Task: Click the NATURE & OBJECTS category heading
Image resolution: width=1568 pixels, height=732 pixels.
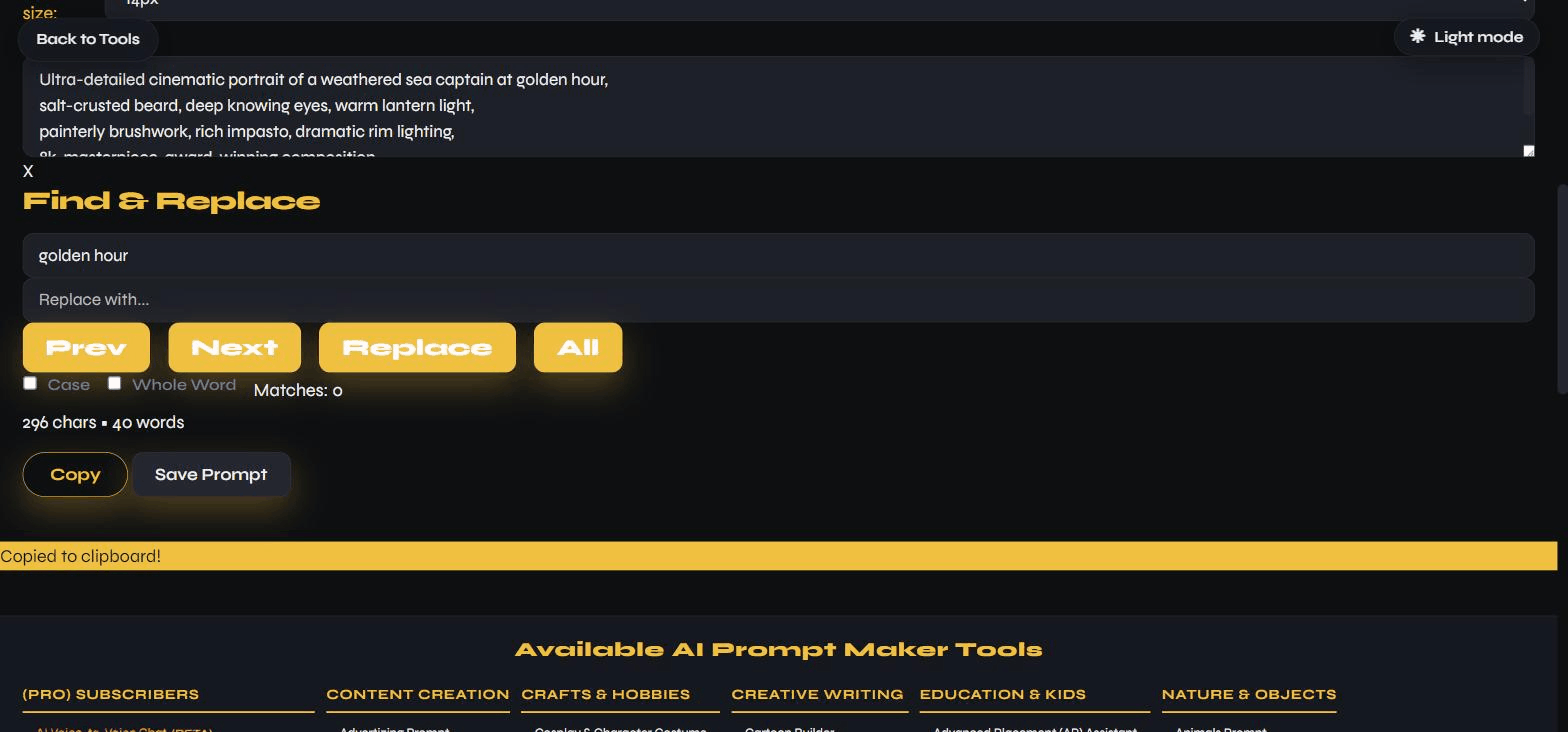Action: [1249, 694]
